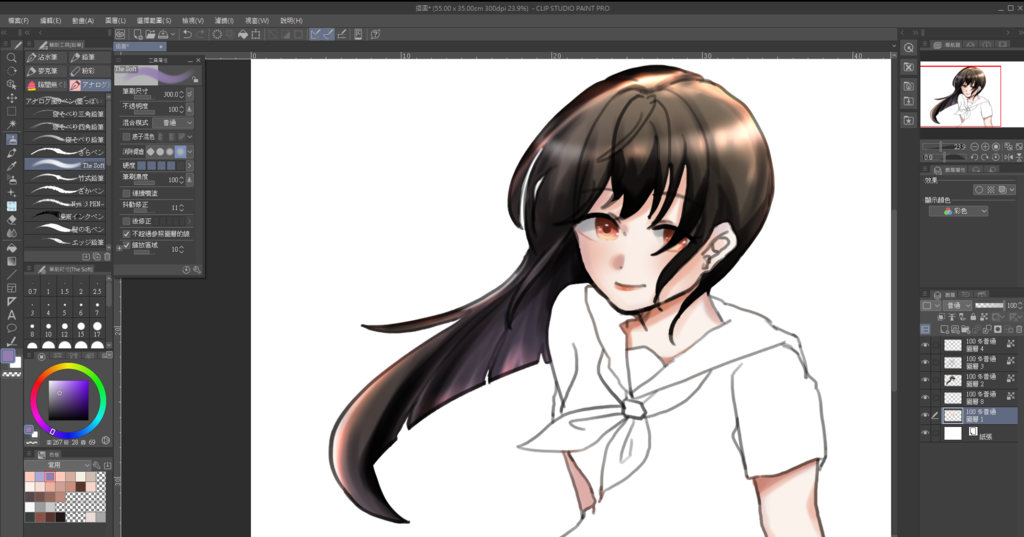Enable the 底子混色 checkbox
This screenshot has height=537, width=1024.
(x=127, y=137)
